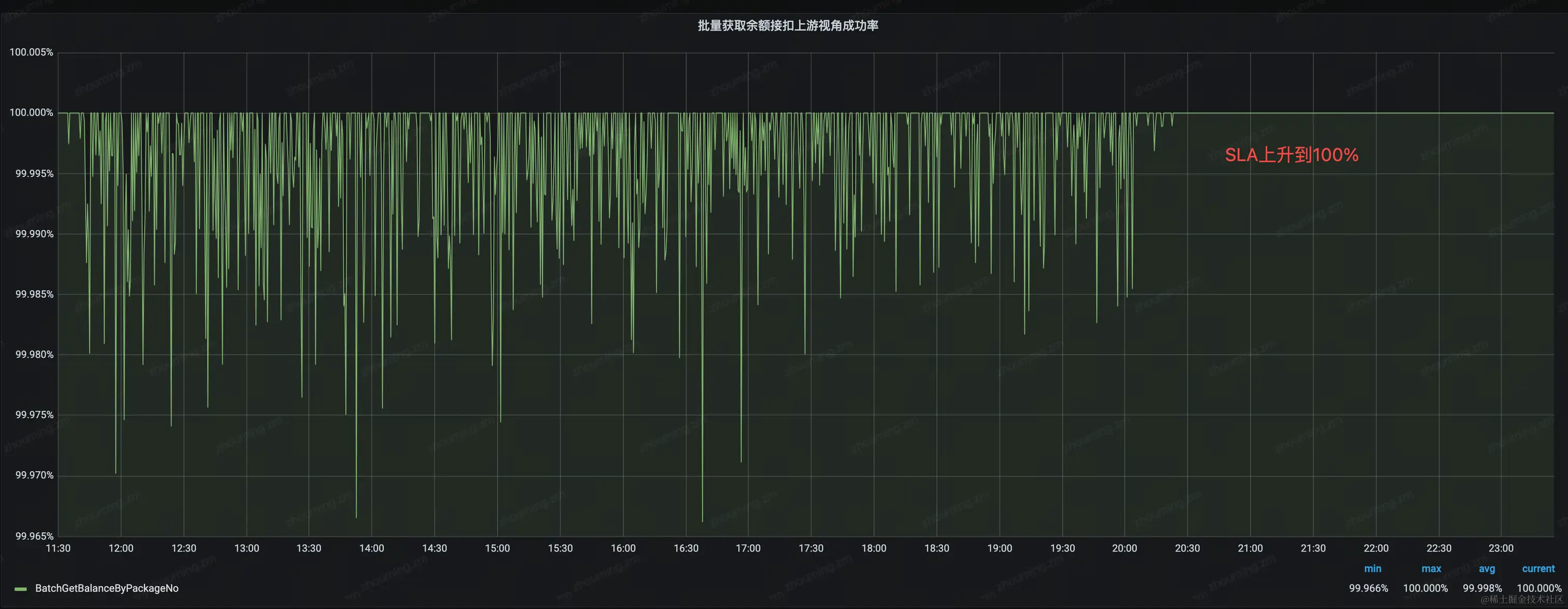Click the 99.965% y-axis label
The width and height of the screenshot is (1568, 609).
(34, 536)
